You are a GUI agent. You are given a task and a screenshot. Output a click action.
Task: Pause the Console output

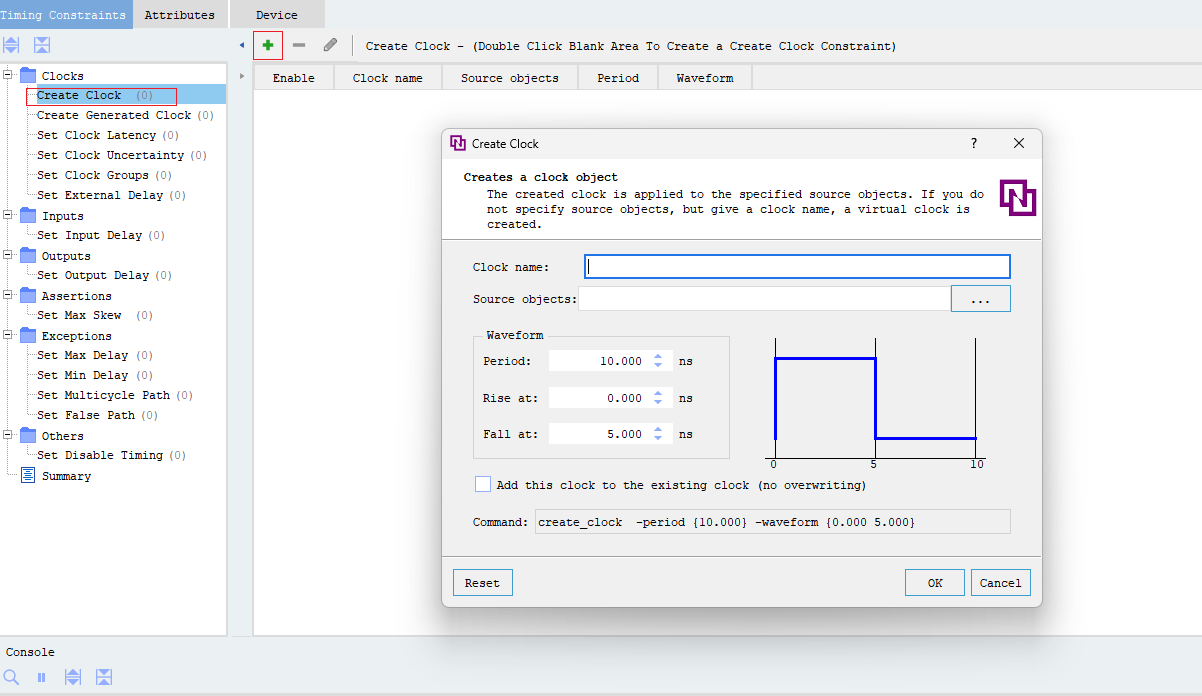point(41,677)
